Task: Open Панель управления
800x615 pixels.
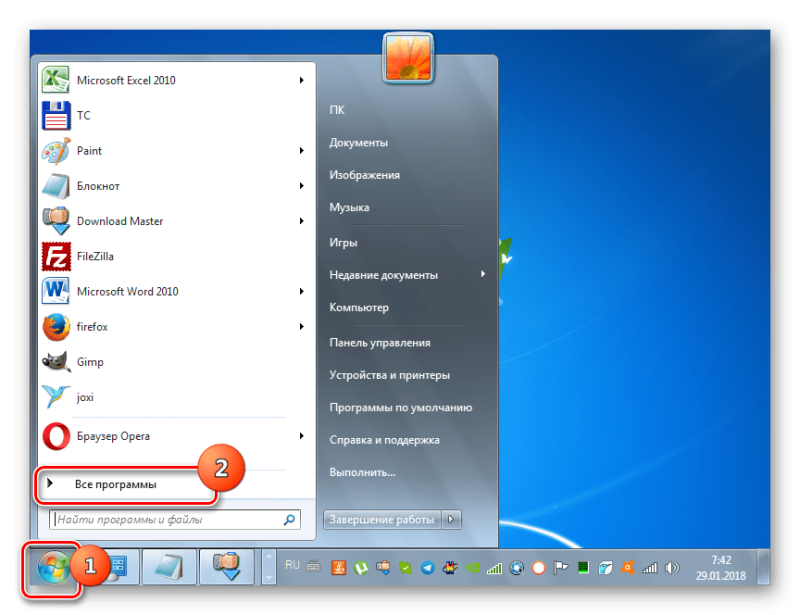Action: point(380,342)
